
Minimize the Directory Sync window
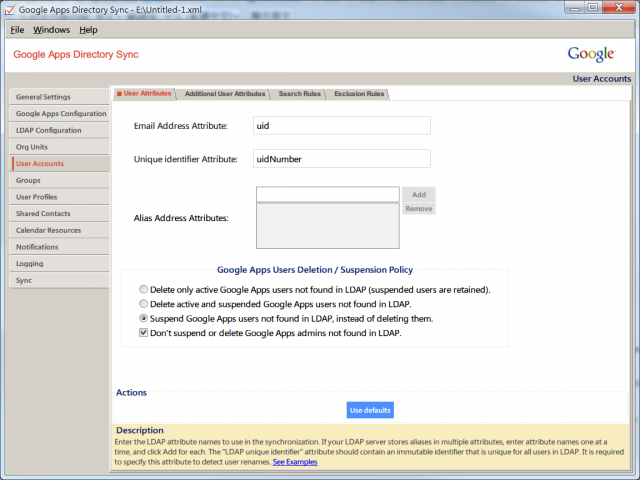(575, 7)
